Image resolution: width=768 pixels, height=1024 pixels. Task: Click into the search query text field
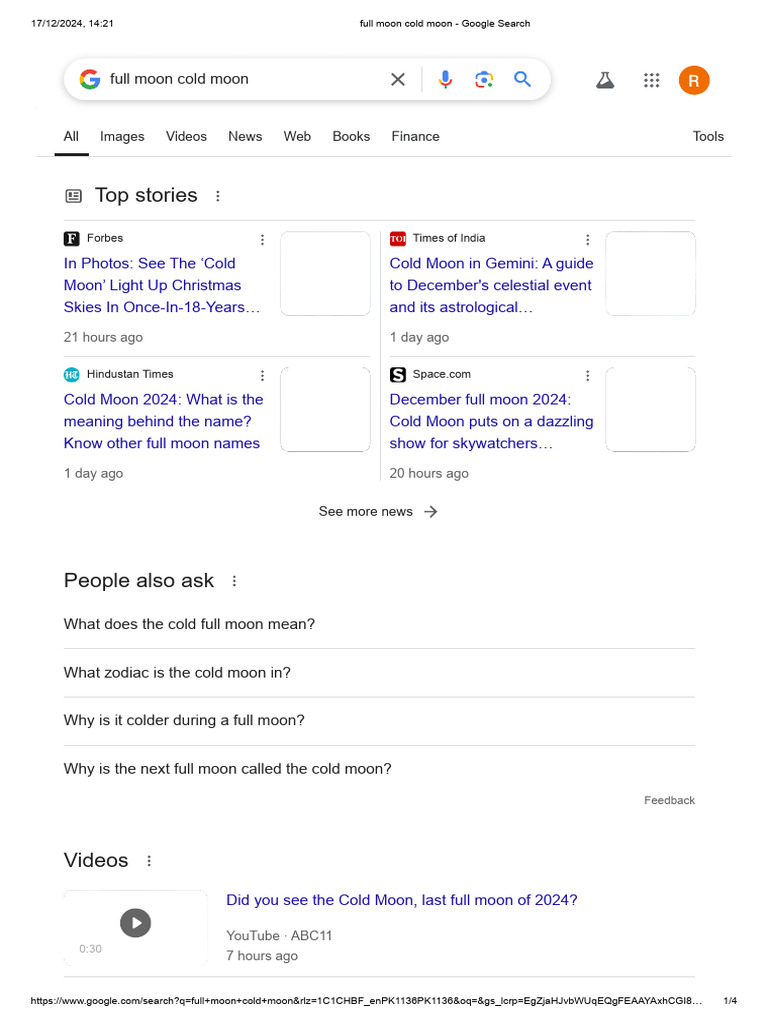[x=245, y=80]
